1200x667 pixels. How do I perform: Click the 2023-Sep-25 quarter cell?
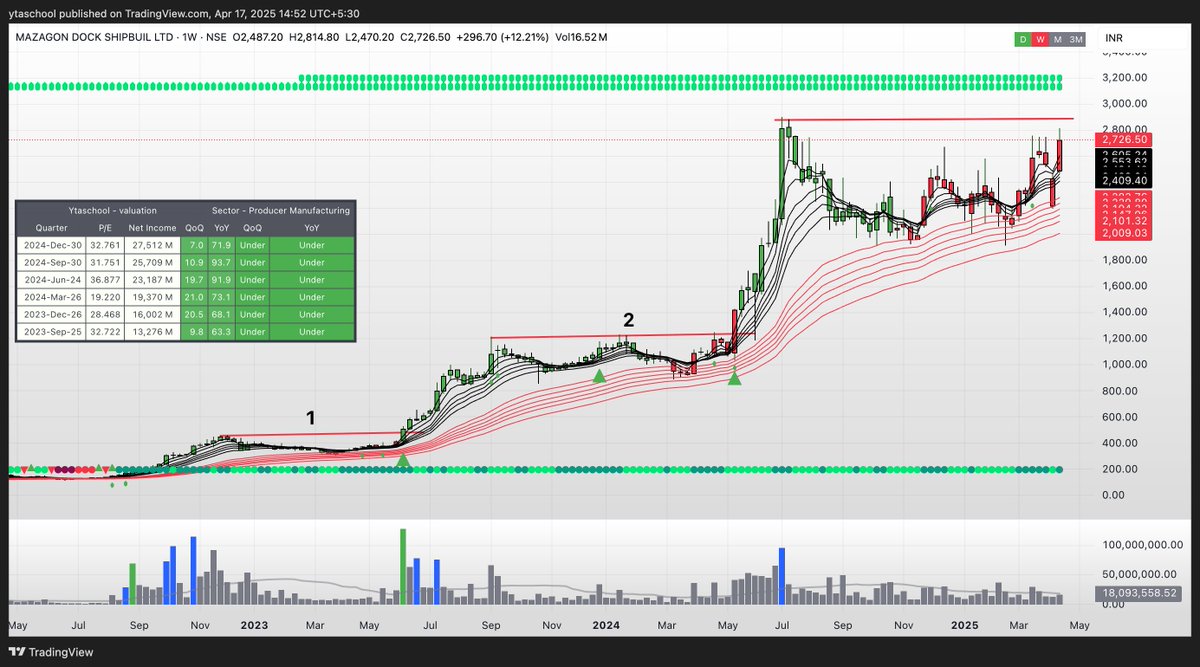pyautogui.click(x=51, y=333)
